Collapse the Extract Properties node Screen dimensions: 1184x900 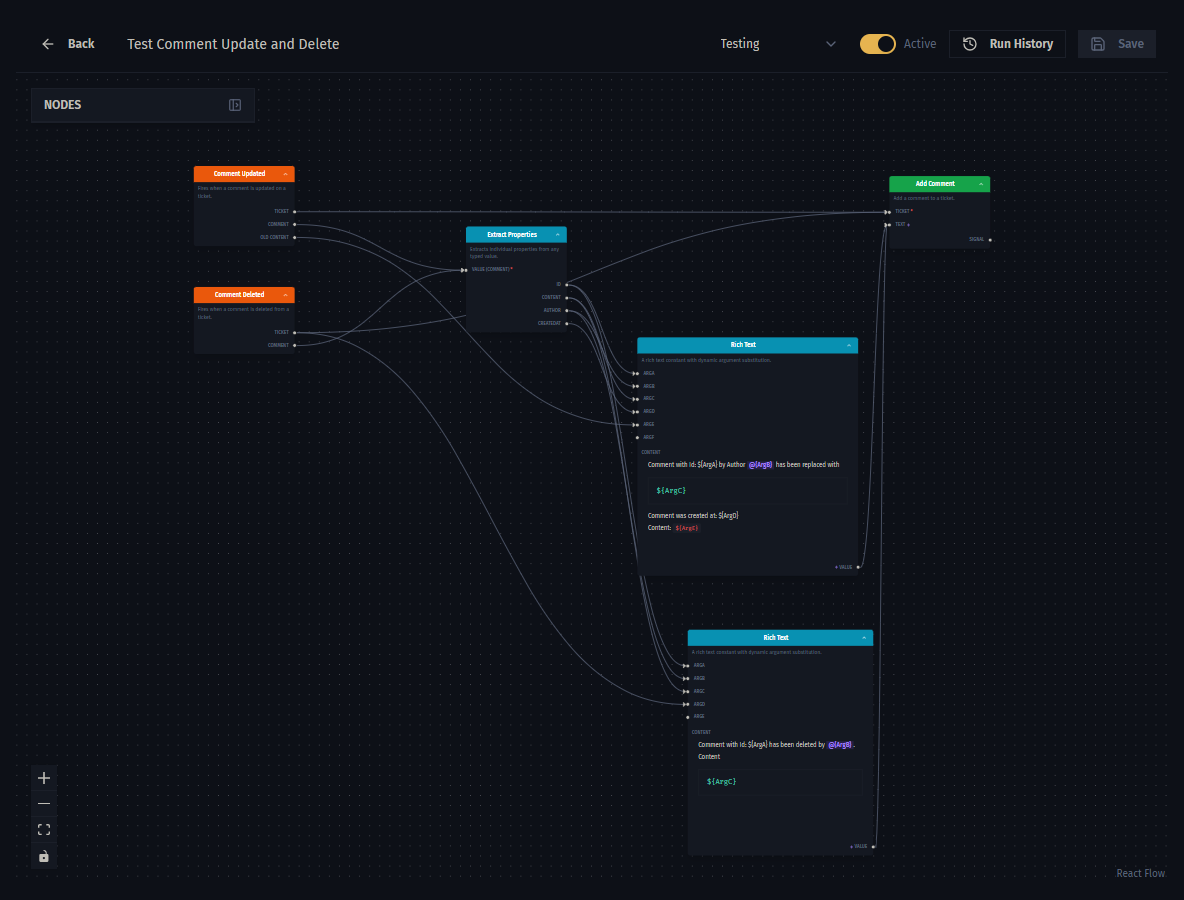[557, 235]
